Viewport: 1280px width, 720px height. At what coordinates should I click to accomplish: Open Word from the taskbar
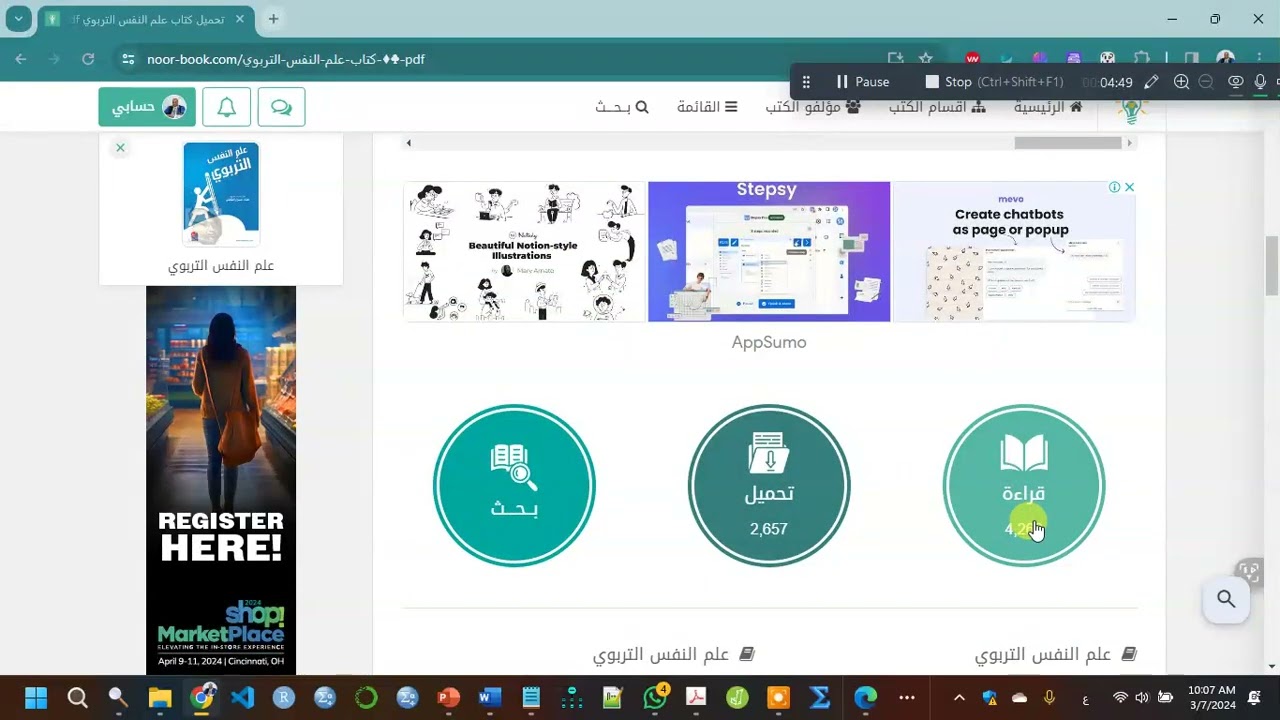490,697
